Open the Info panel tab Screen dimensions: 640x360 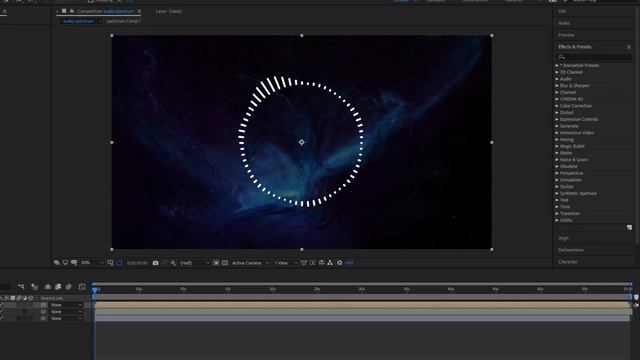[562, 11]
